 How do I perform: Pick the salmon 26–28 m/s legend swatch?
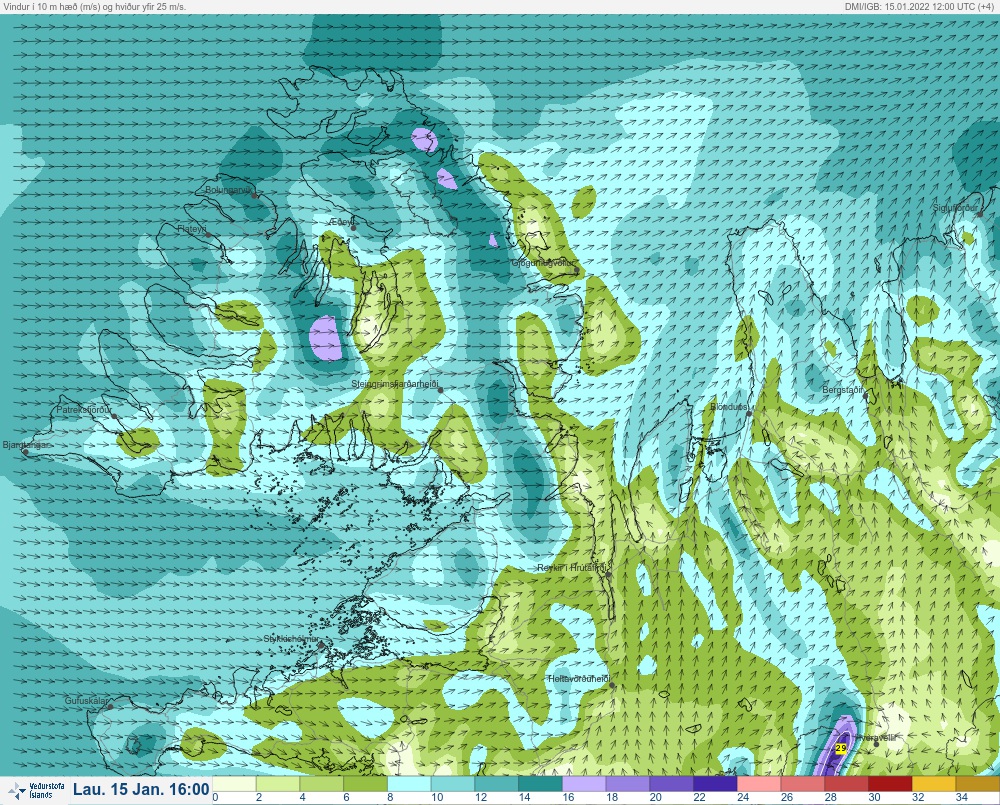[x=802, y=783]
